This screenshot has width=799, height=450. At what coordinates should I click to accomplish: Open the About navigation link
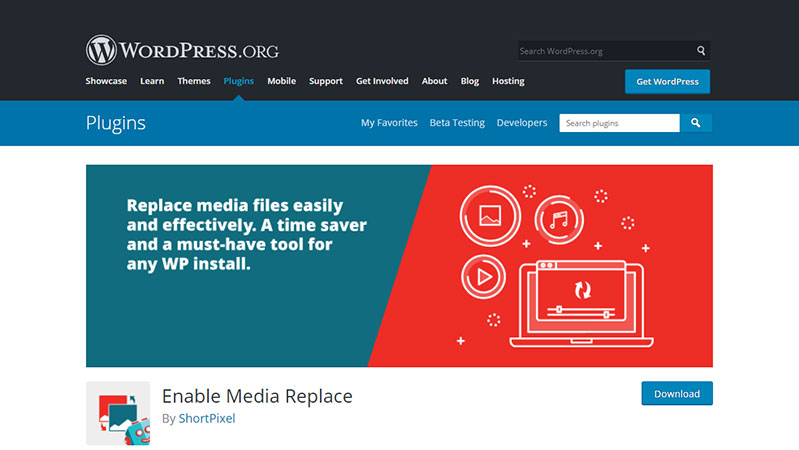pos(434,81)
